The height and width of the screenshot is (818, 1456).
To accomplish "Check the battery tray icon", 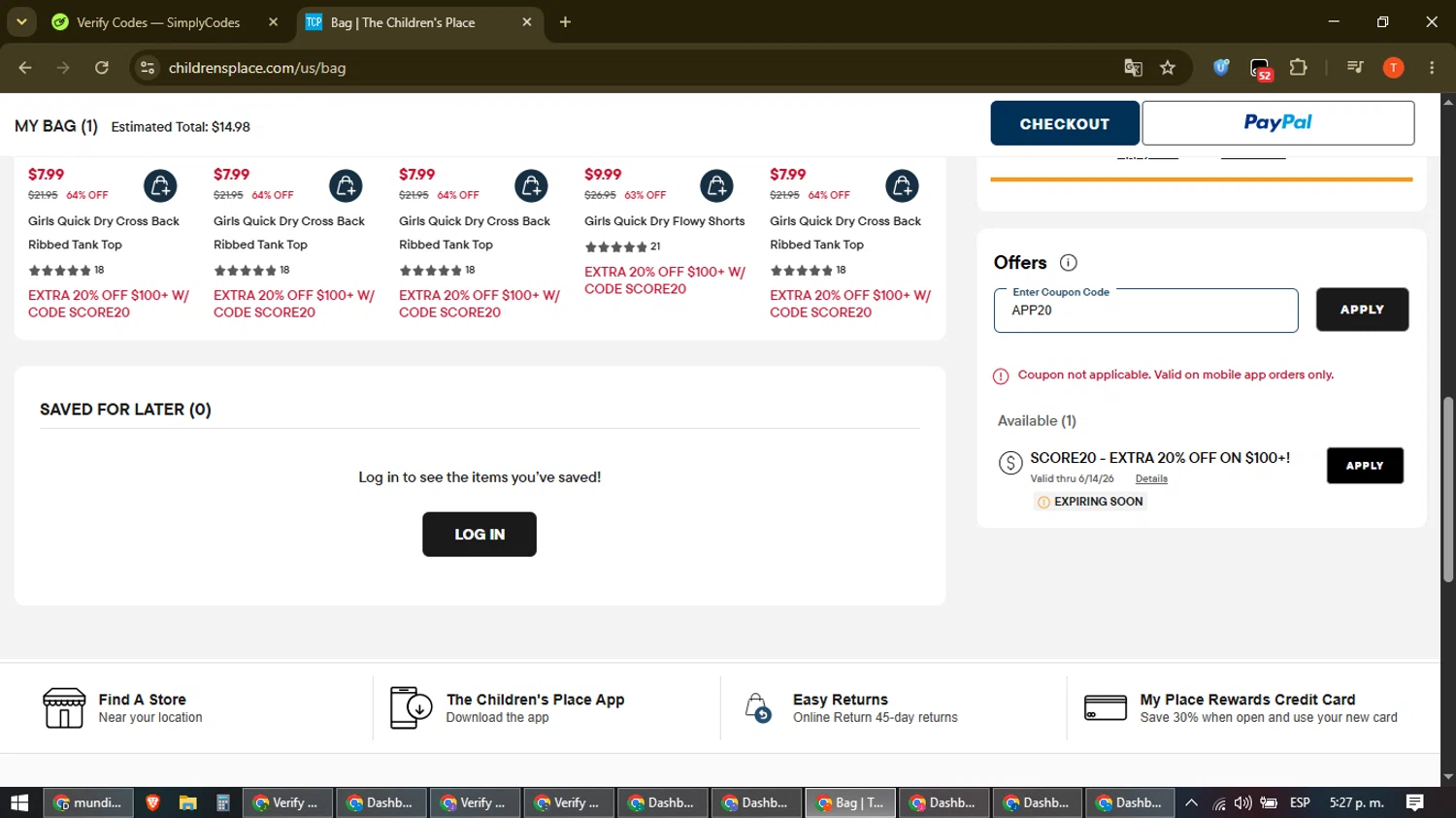I will tap(1269, 802).
